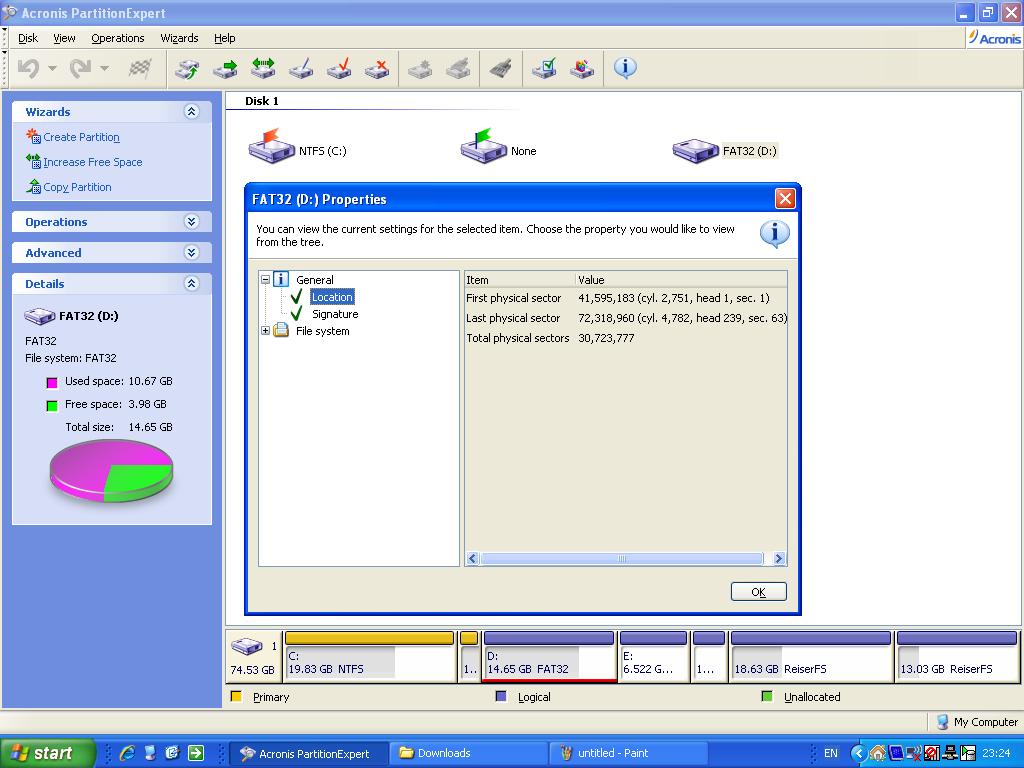
Task: Select the File system tree item
Action: click(x=323, y=331)
